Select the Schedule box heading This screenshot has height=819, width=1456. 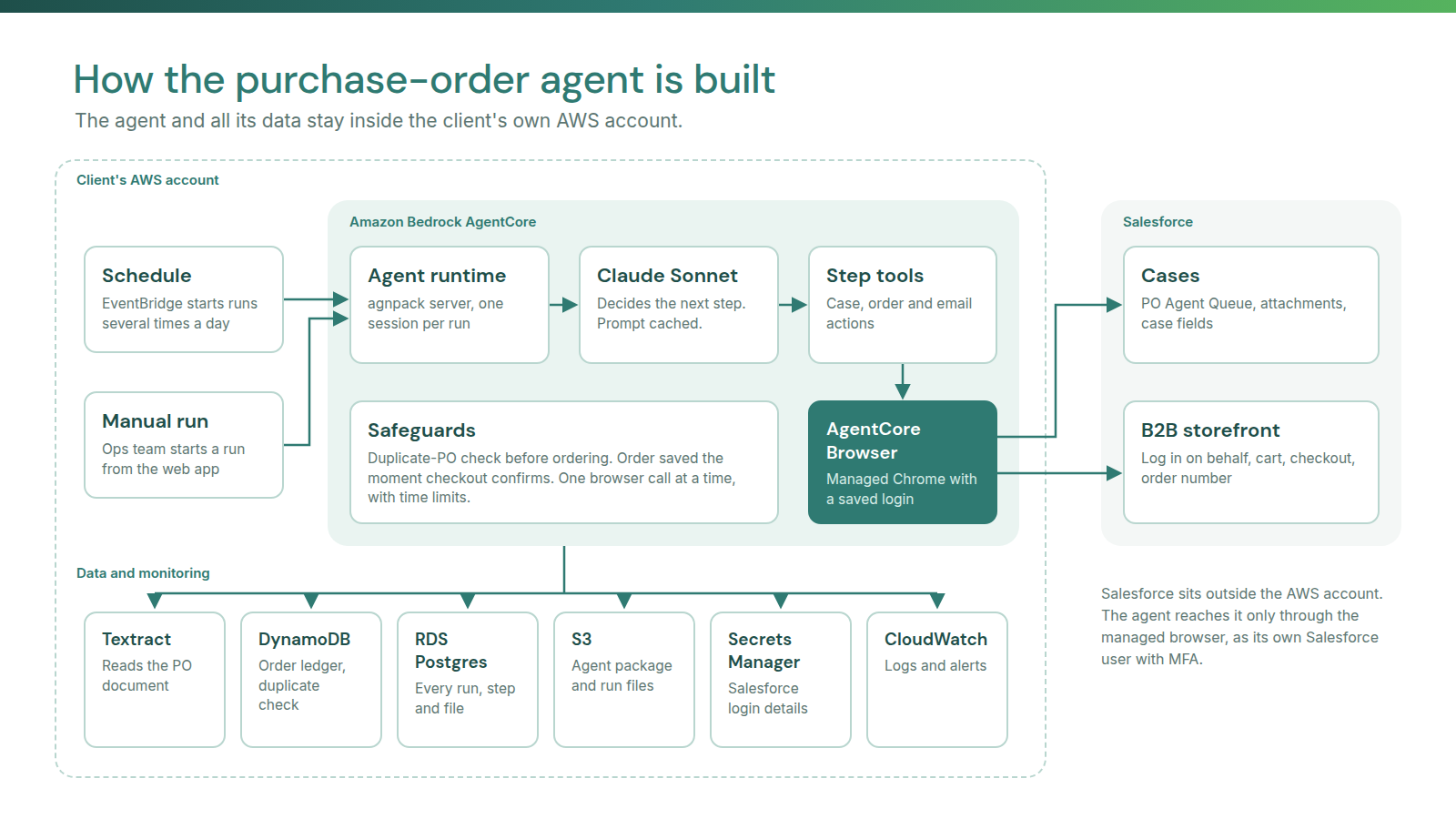(147, 276)
